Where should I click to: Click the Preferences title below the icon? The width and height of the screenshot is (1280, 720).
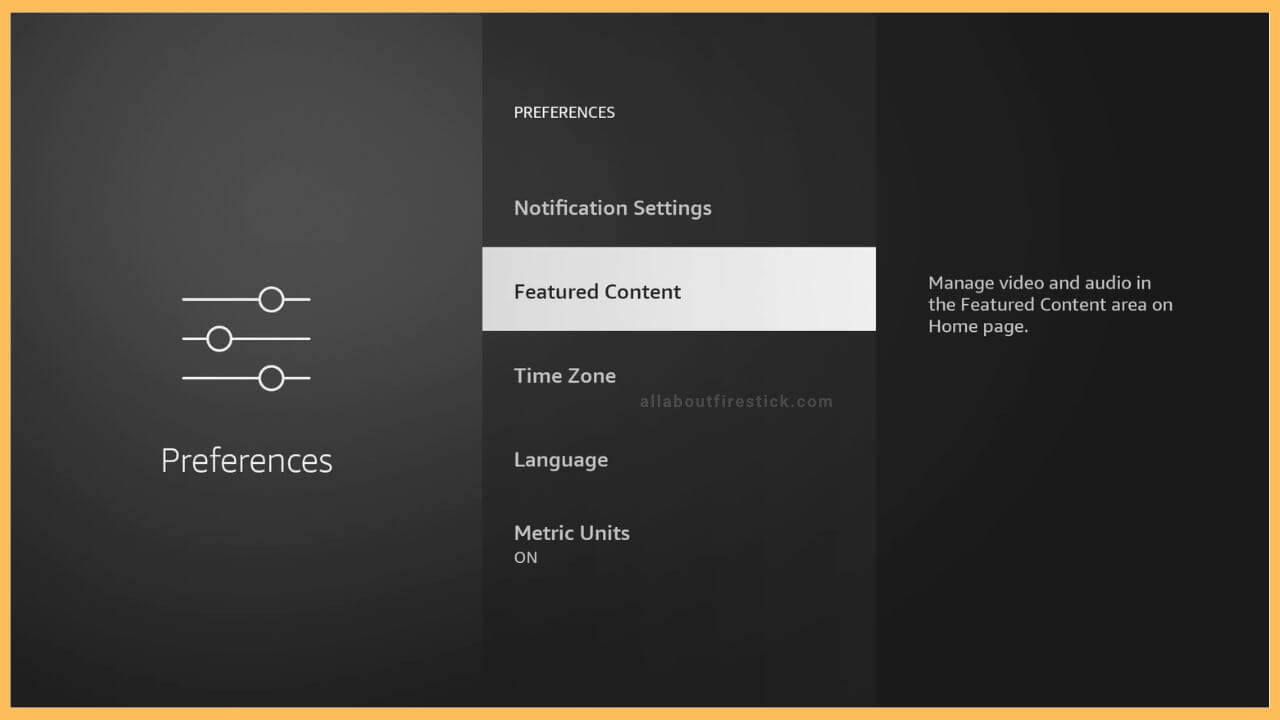coord(246,460)
